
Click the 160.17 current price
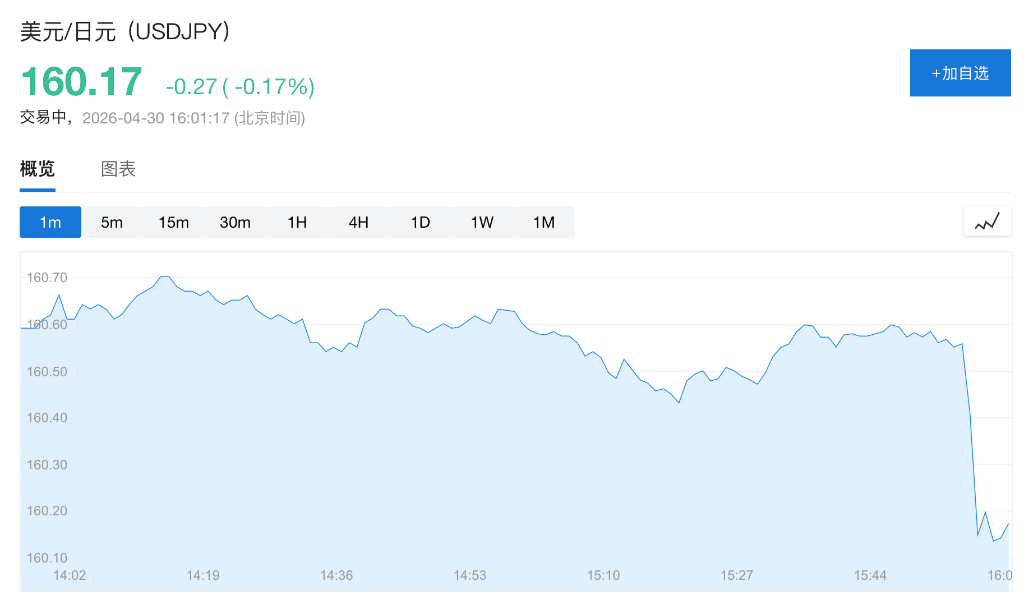[81, 82]
